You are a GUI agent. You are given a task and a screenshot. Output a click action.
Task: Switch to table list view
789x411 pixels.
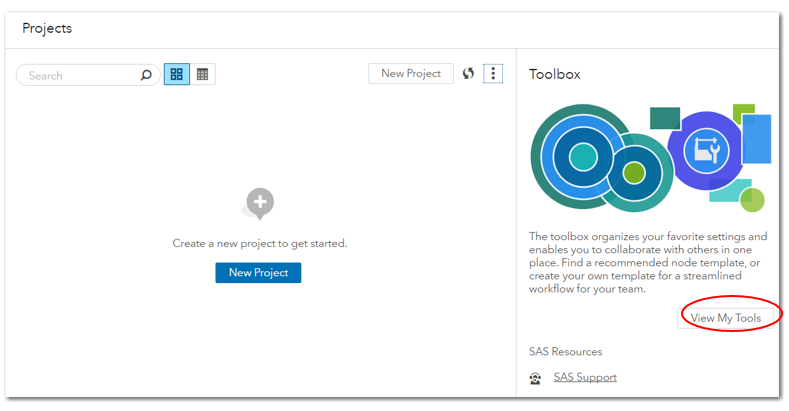(203, 74)
